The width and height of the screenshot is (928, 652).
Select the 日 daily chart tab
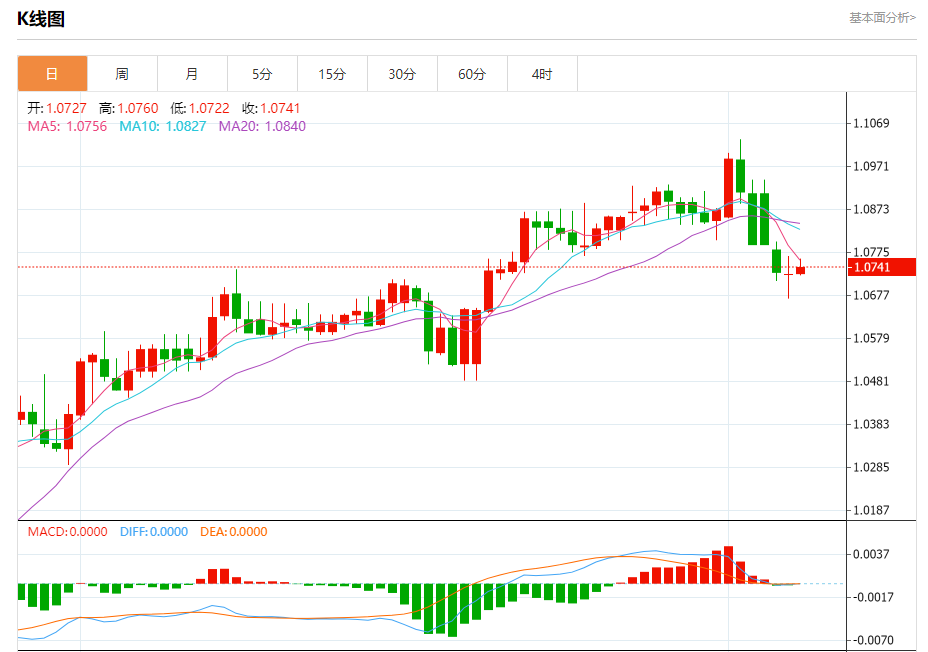(x=52, y=74)
